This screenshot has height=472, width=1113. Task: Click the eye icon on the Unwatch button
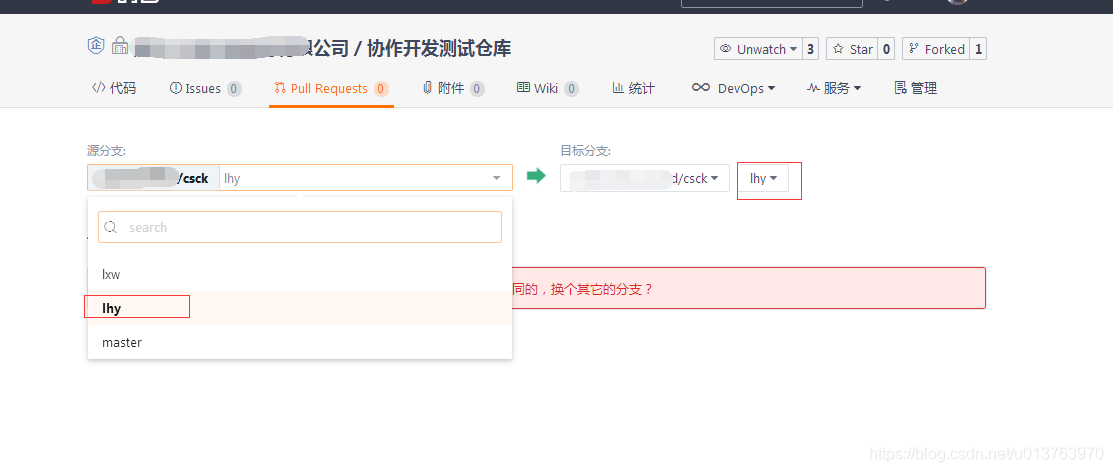(x=726, y=49)
